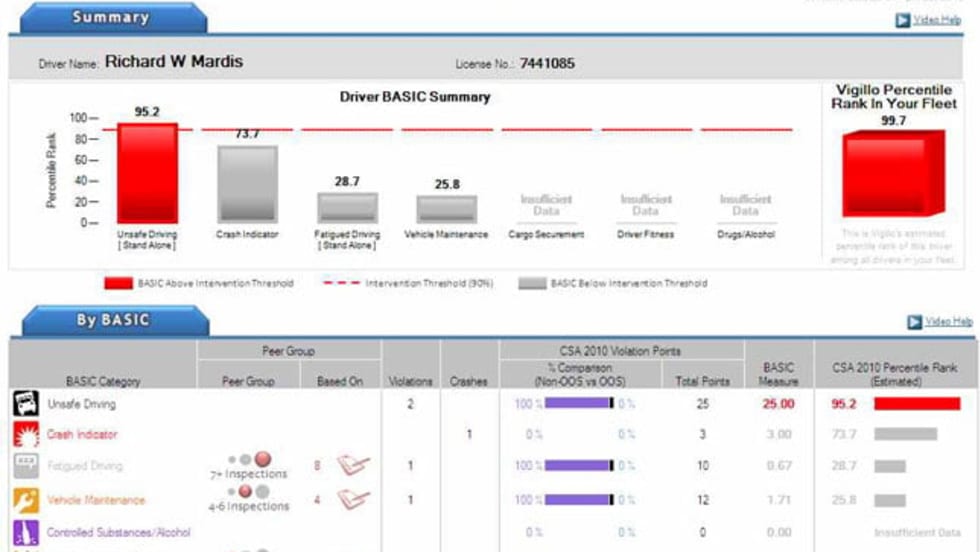Open the Summary tab
Screen dimensions: 980x552
tap(111, 18)
